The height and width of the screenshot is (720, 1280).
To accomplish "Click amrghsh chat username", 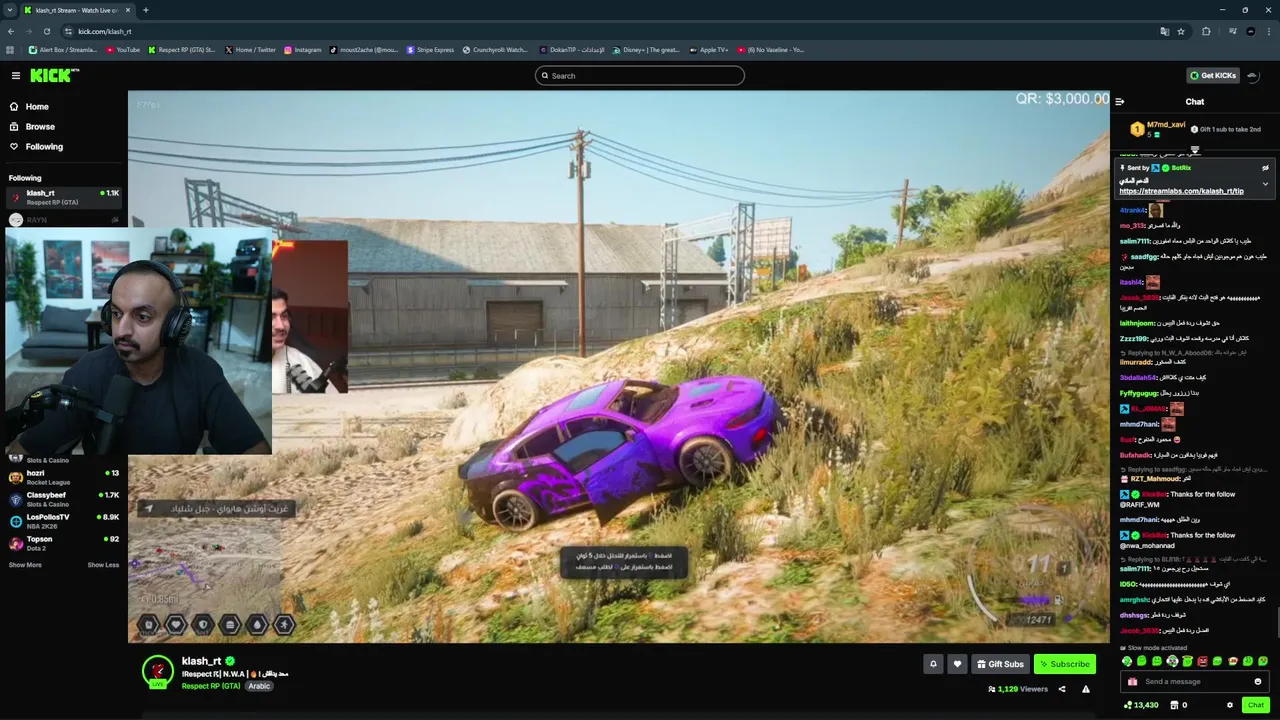I will 1134,600.
